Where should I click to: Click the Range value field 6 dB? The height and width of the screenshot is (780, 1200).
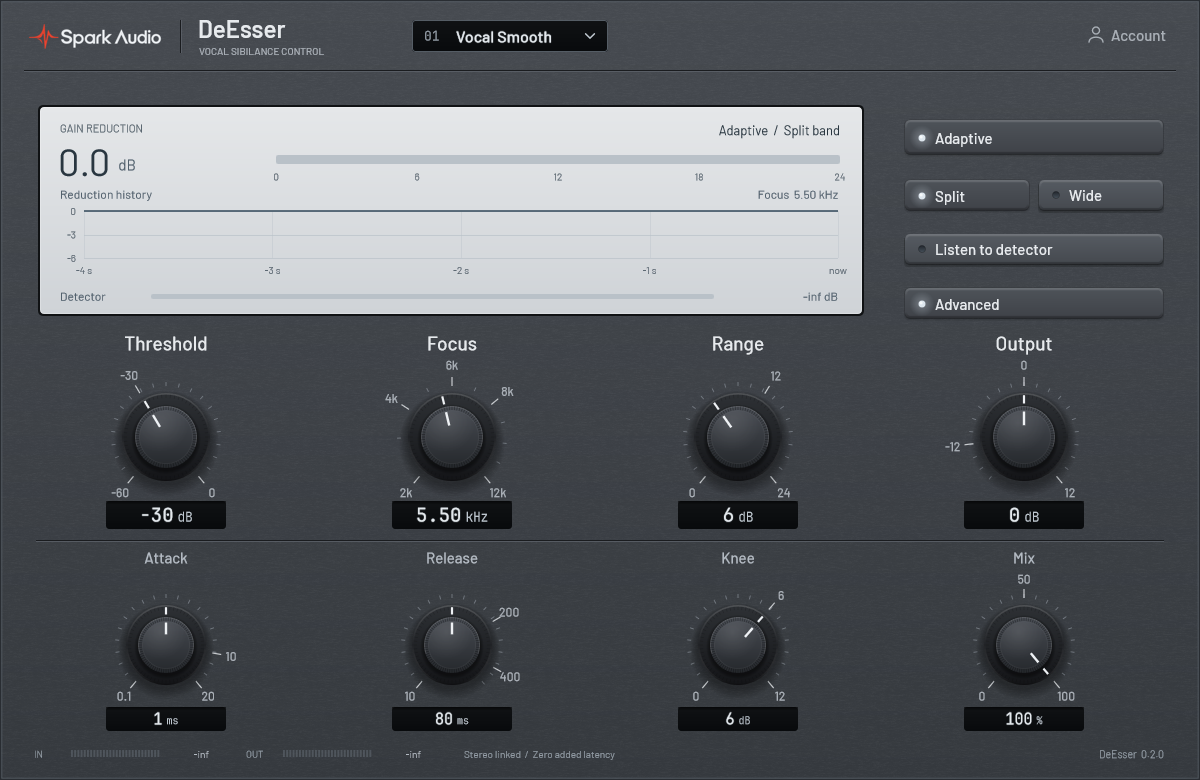(x=738, y=516)
